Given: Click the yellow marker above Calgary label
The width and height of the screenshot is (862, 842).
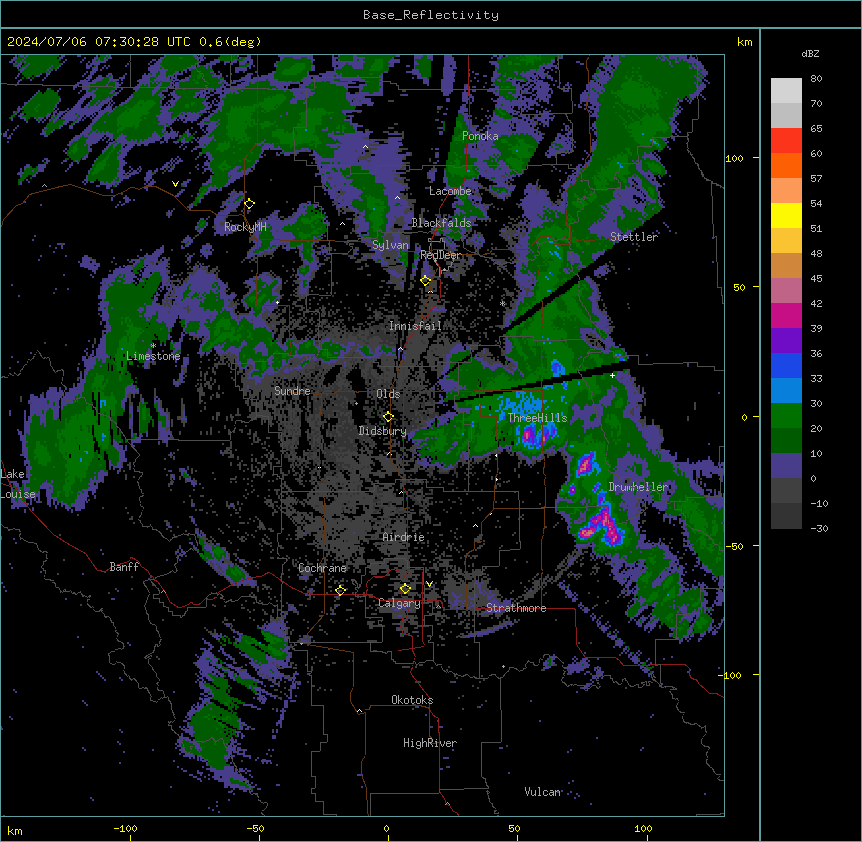Looking at the screenshot, I should [405, 589].
